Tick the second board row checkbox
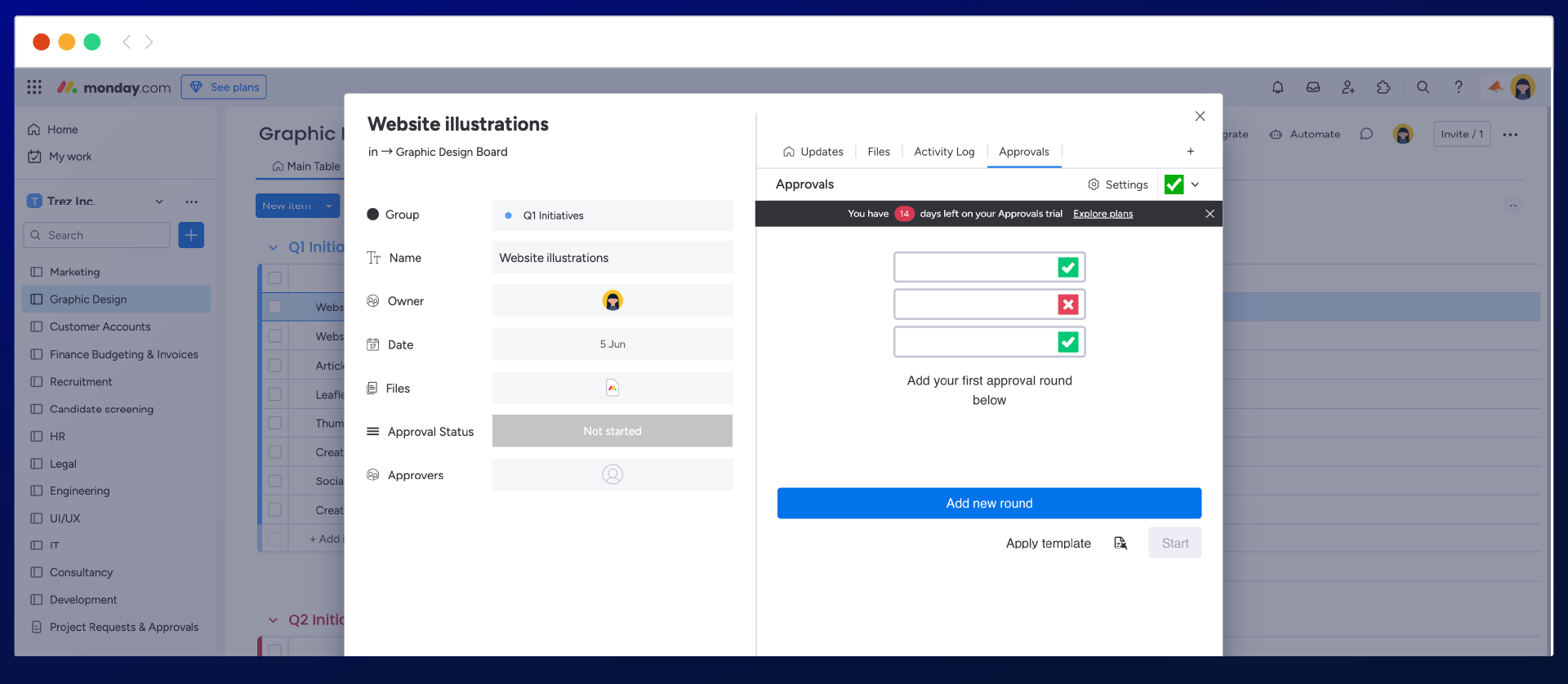1568x684 pixels. pos(275,336)
